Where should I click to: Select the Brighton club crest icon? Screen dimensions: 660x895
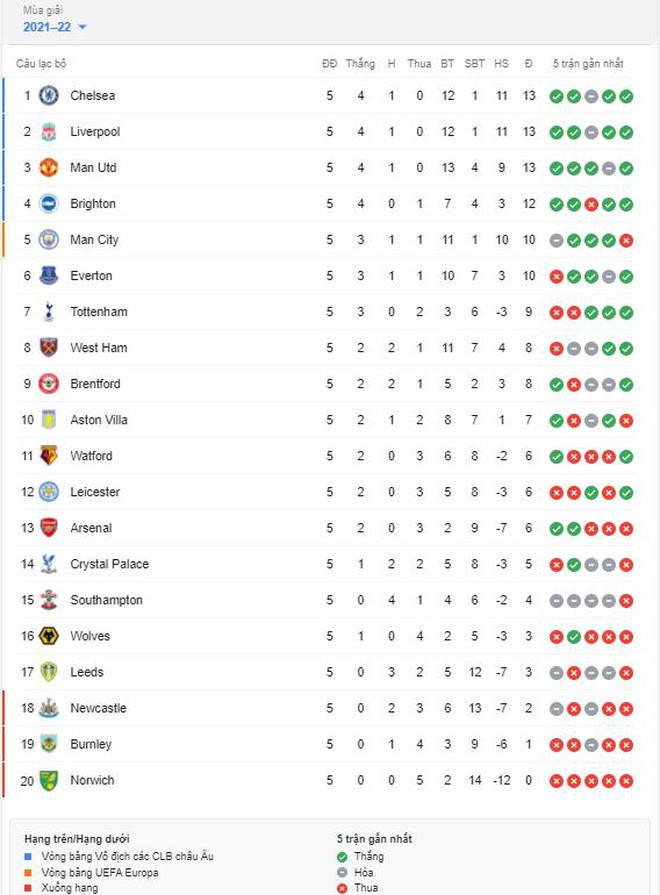[x=48, y=204]
